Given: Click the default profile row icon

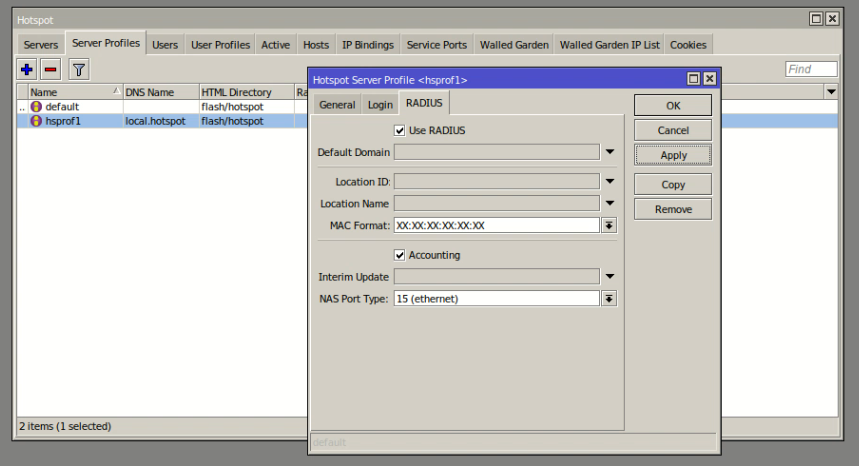Looking at the screenshot, I should [37, 106].
